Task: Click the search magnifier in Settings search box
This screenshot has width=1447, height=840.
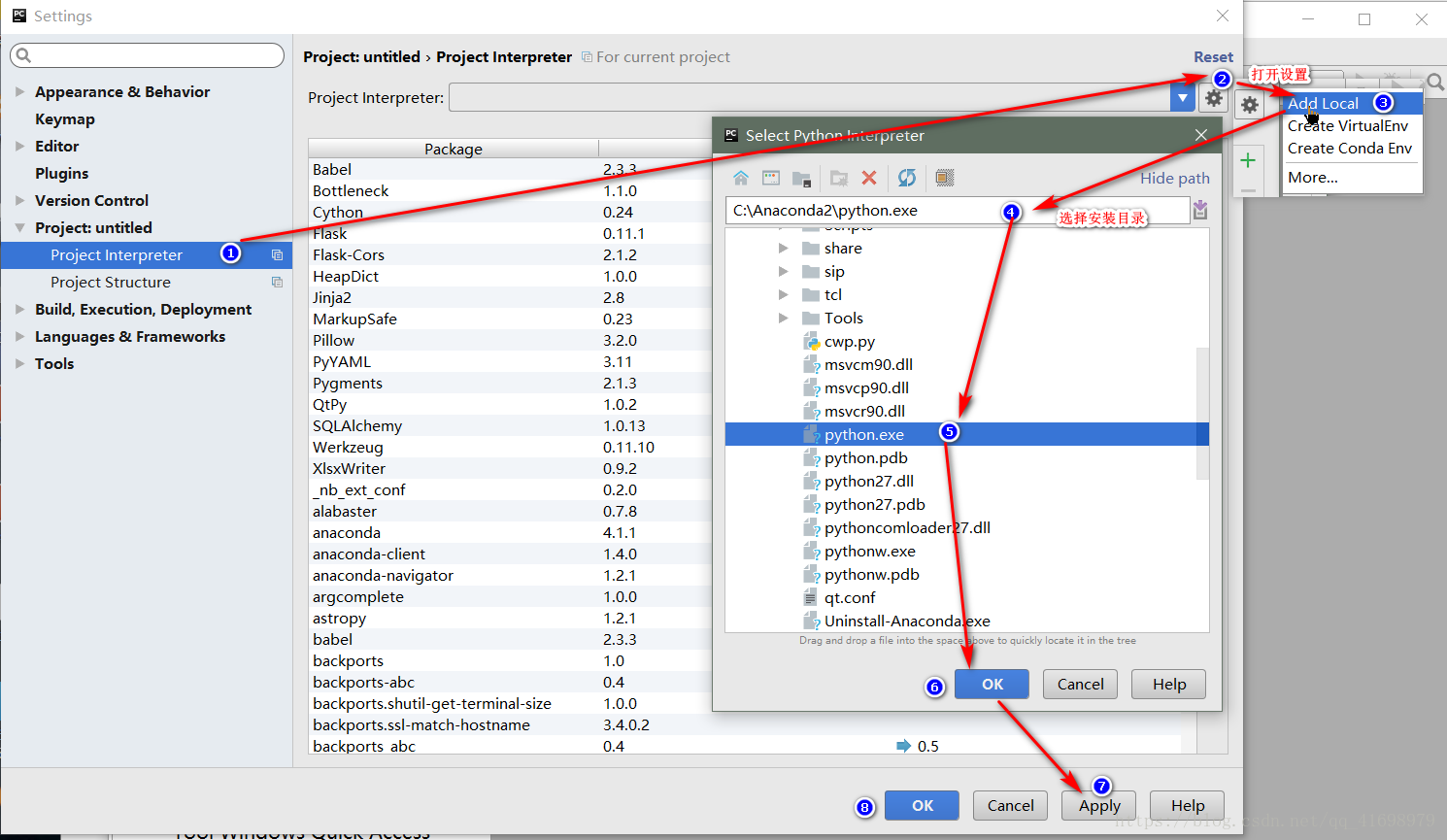Action: click(x=24, y=55)
